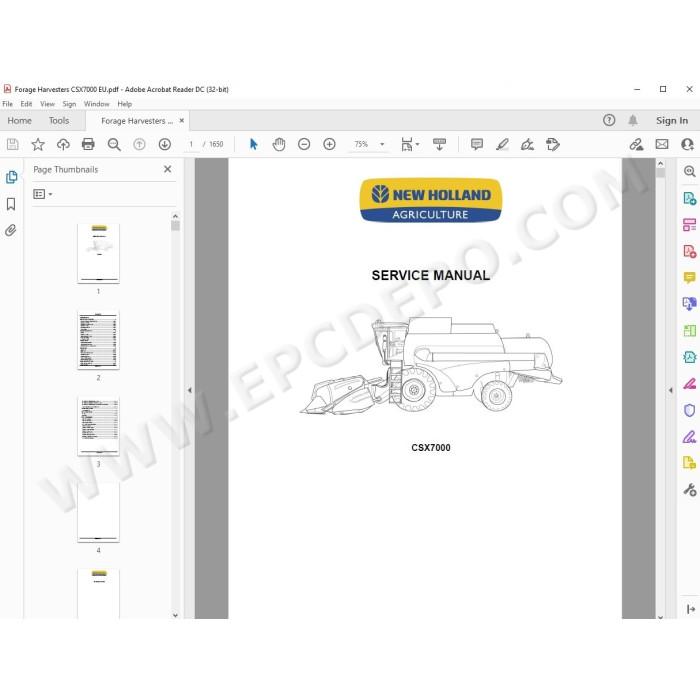This screenshot has height=700, width=700.
Task: Go to the next page using down arrow
Action: click(x=165, y=144)
